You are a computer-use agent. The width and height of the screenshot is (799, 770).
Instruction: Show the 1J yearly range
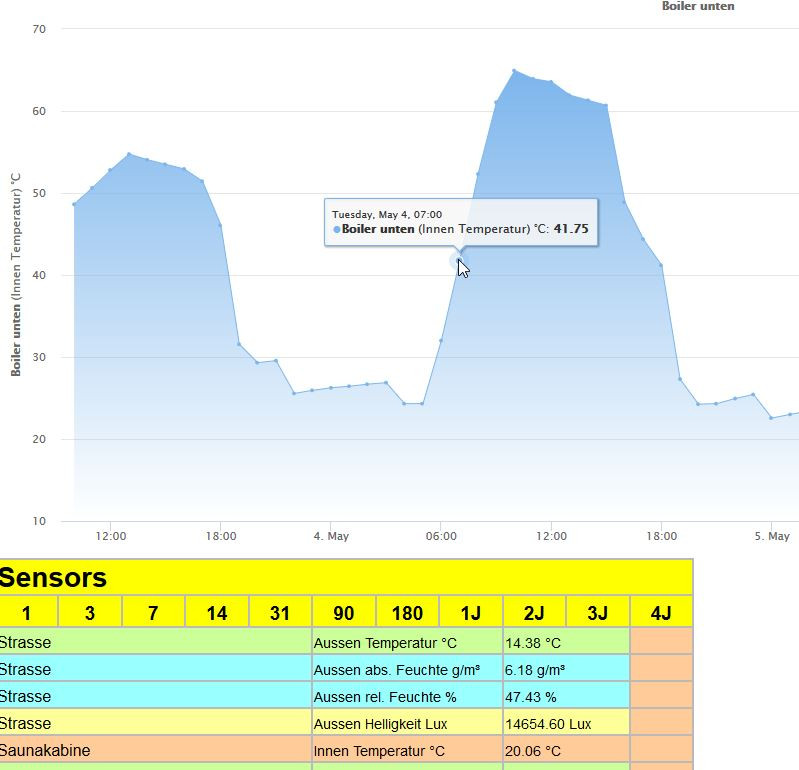tap(470, 612)
